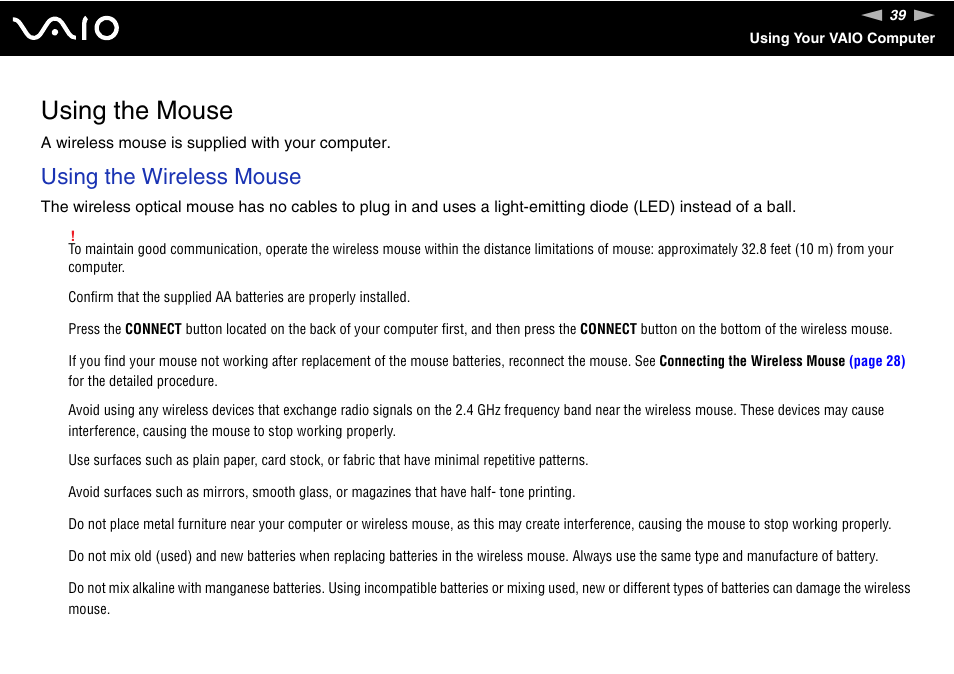Go to the next page arrow

pos(924,15)
